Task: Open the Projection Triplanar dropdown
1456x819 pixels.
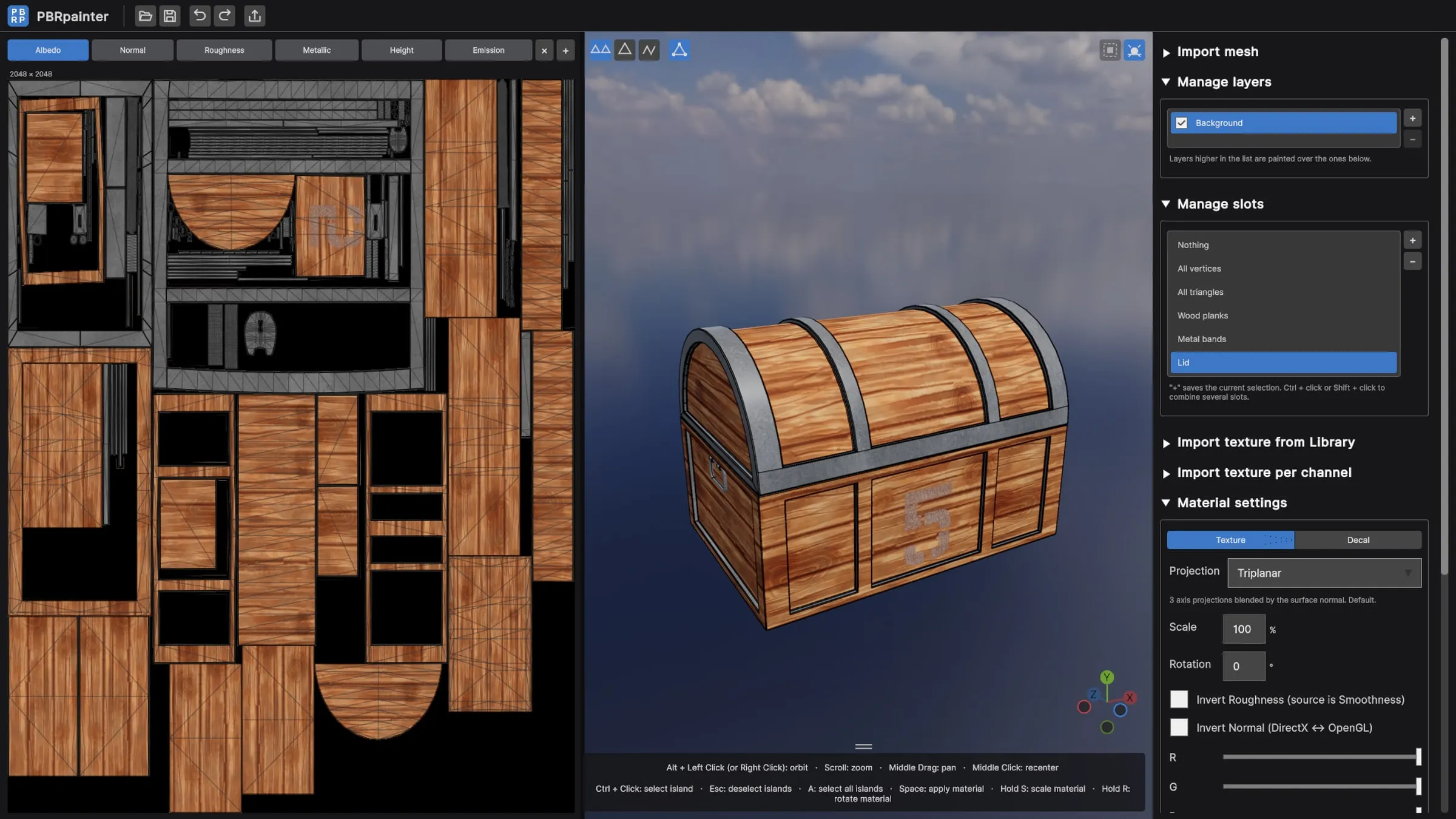Action: point(1324,573)
